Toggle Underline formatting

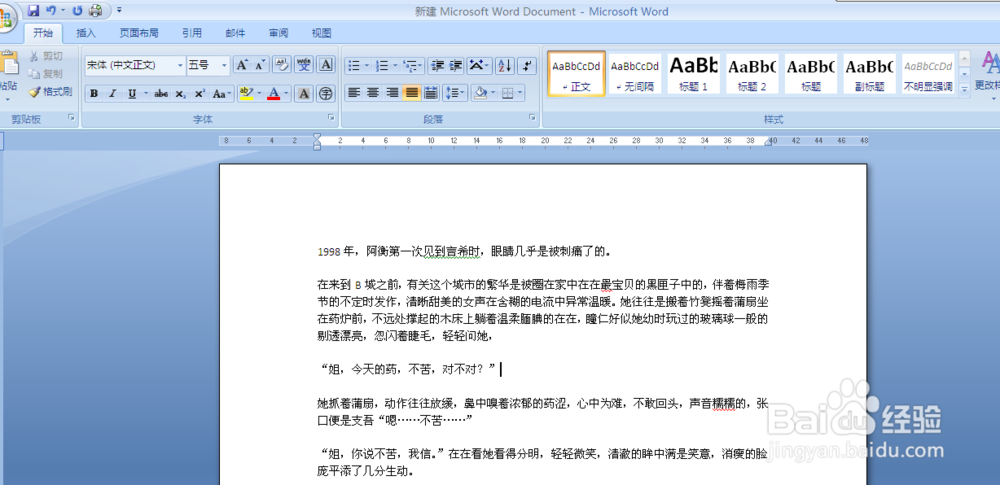[x=131, y=94]
